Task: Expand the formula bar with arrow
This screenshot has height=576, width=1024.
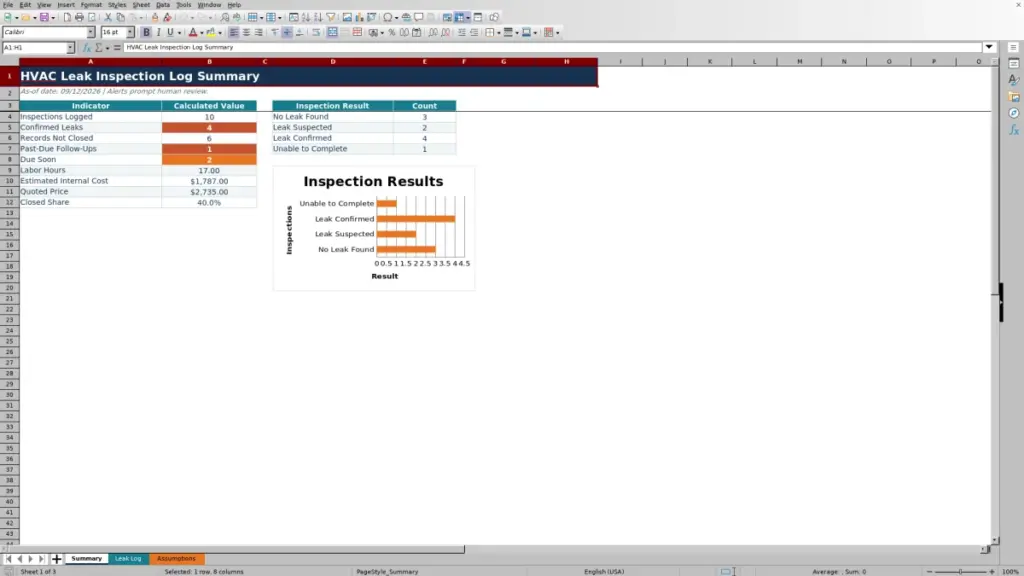Action: [989, 47]
